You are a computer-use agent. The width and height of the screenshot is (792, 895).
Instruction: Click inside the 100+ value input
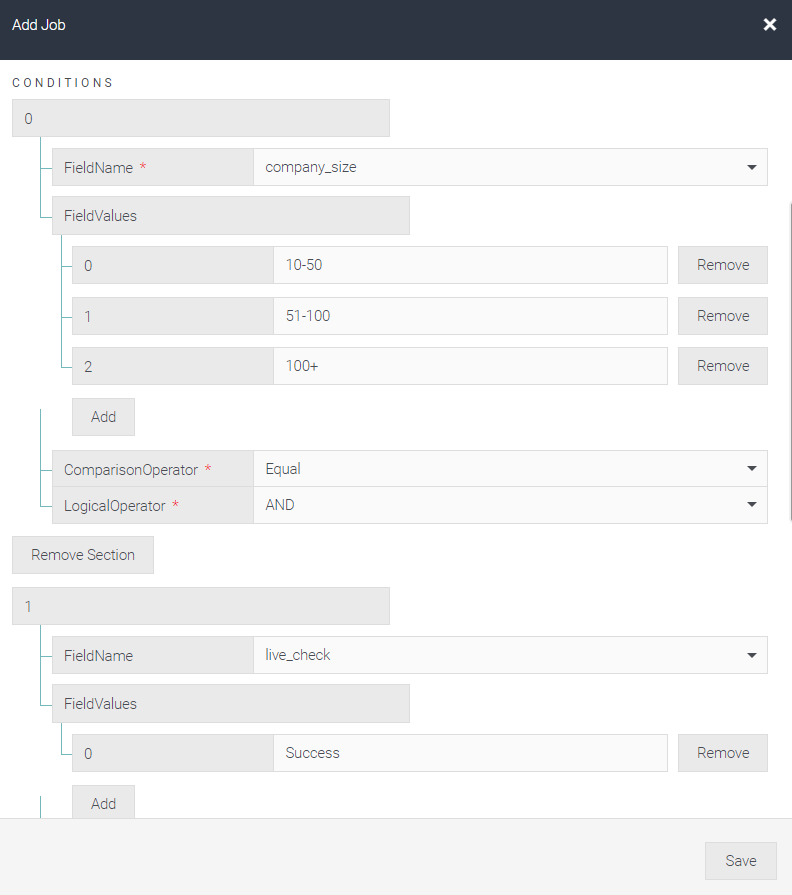pos(470,365)
